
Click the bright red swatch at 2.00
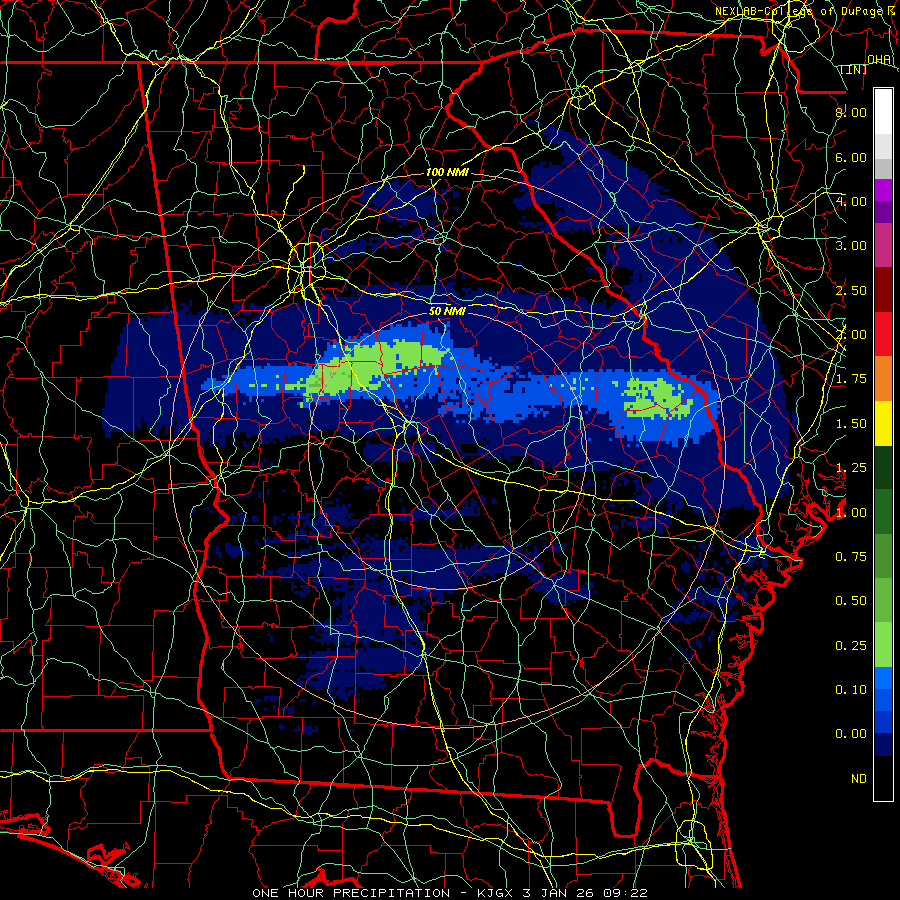pyautogui.click(x=883, y=334)
